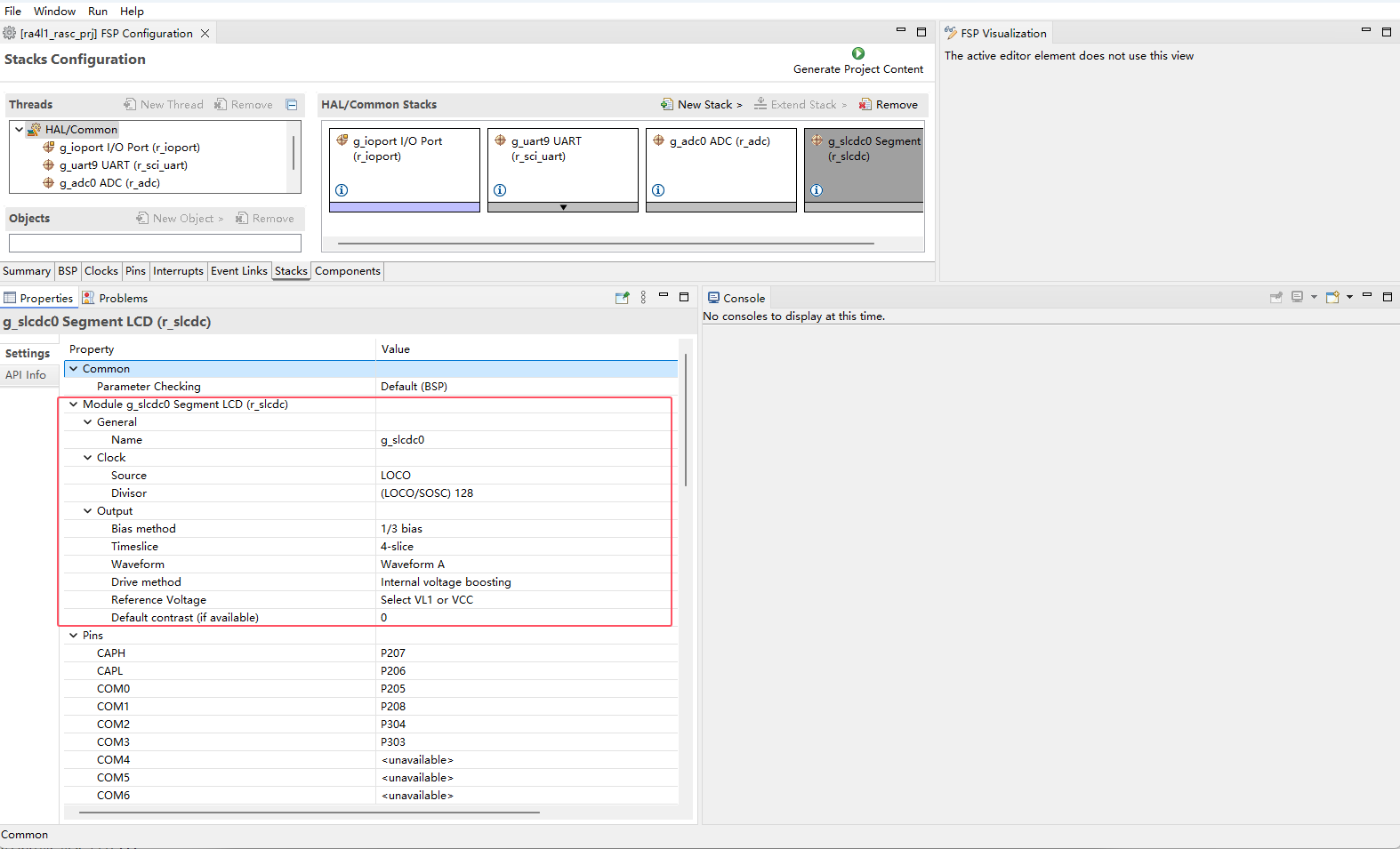1400x849 pixels.
Task: Click the pin properties view icon
Action: [623, 298]
